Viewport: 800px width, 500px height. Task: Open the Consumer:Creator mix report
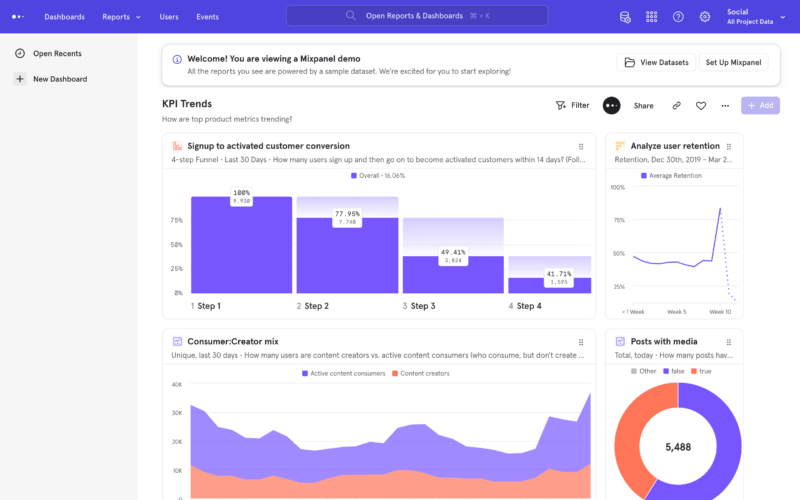233,341
